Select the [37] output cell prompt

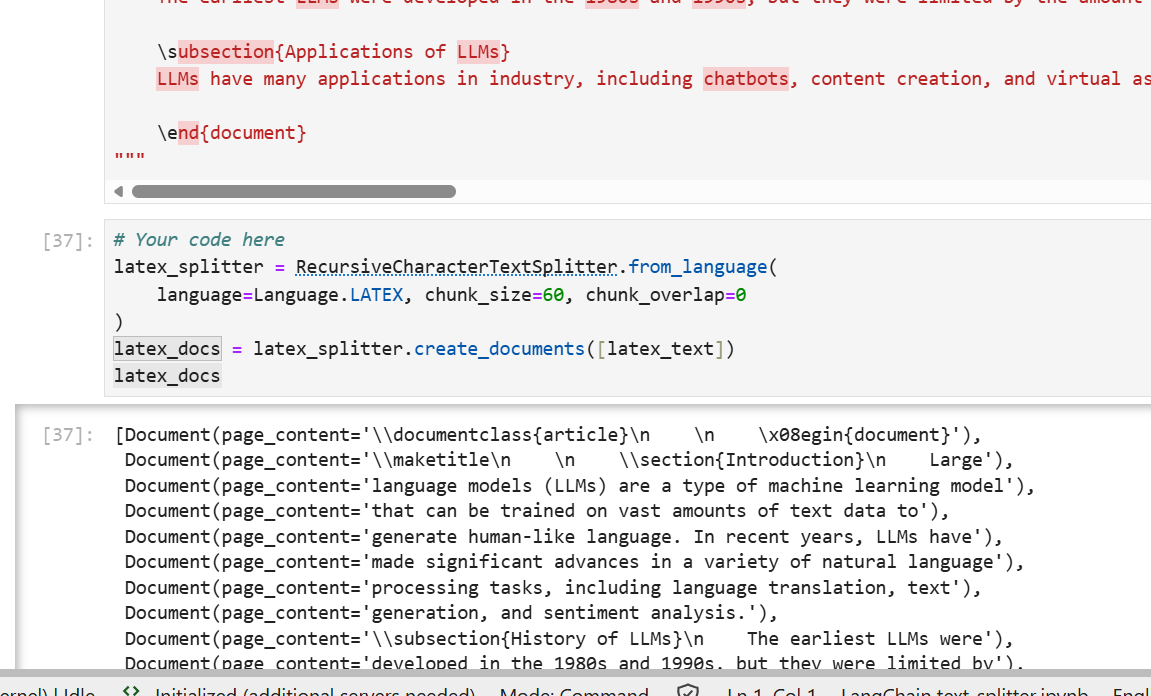point(68,435)
